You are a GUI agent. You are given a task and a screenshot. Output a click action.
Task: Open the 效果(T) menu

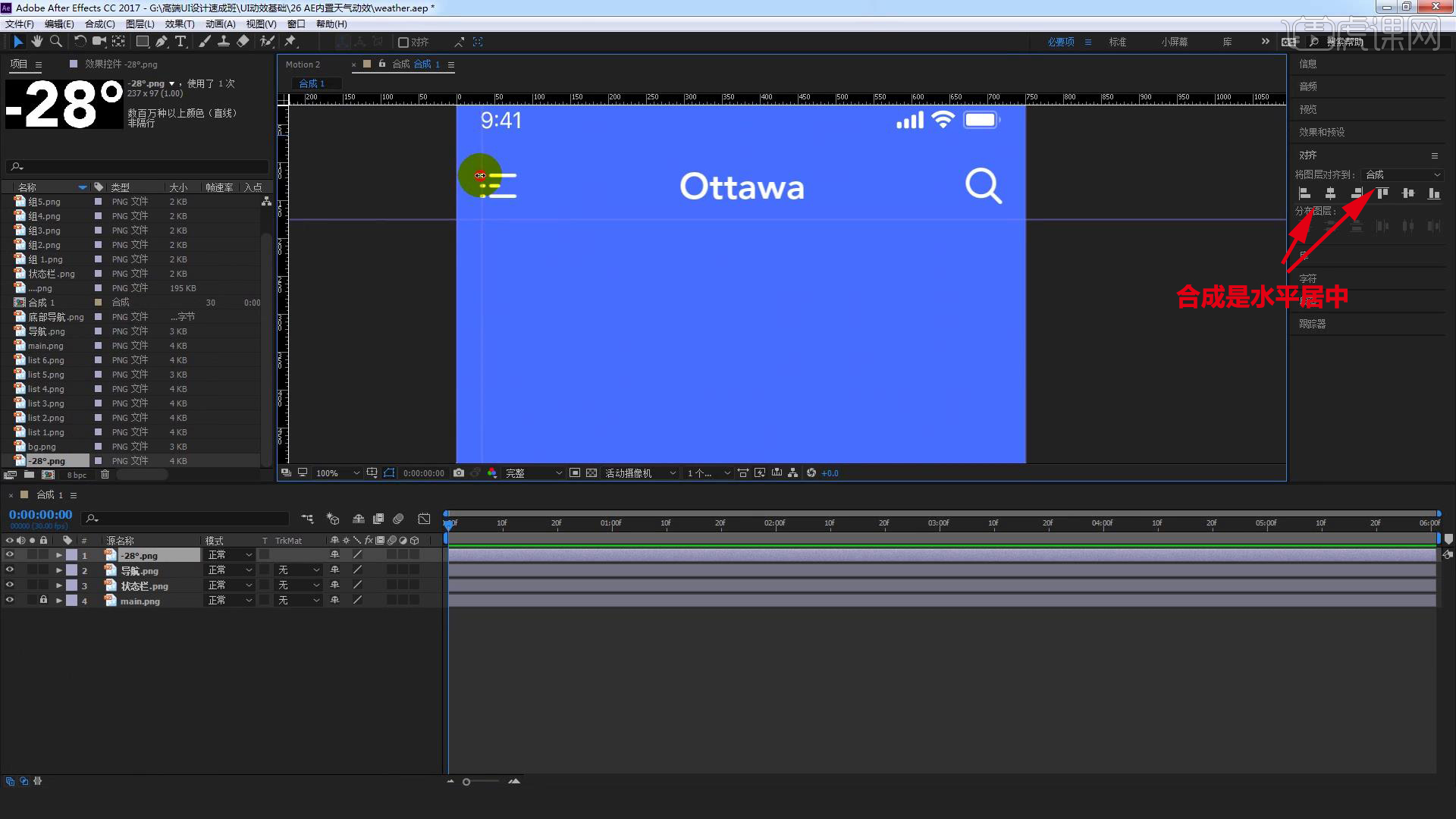click(x=179, y=24)
